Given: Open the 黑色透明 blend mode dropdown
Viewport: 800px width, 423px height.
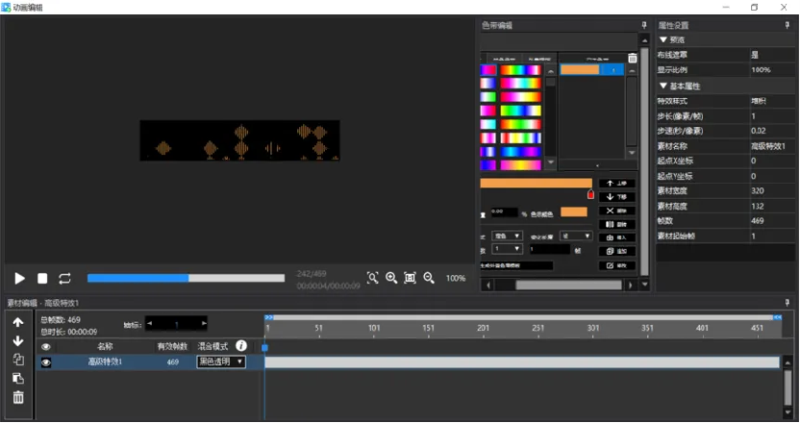Looking at the screenshot, I should pos(221,362).
